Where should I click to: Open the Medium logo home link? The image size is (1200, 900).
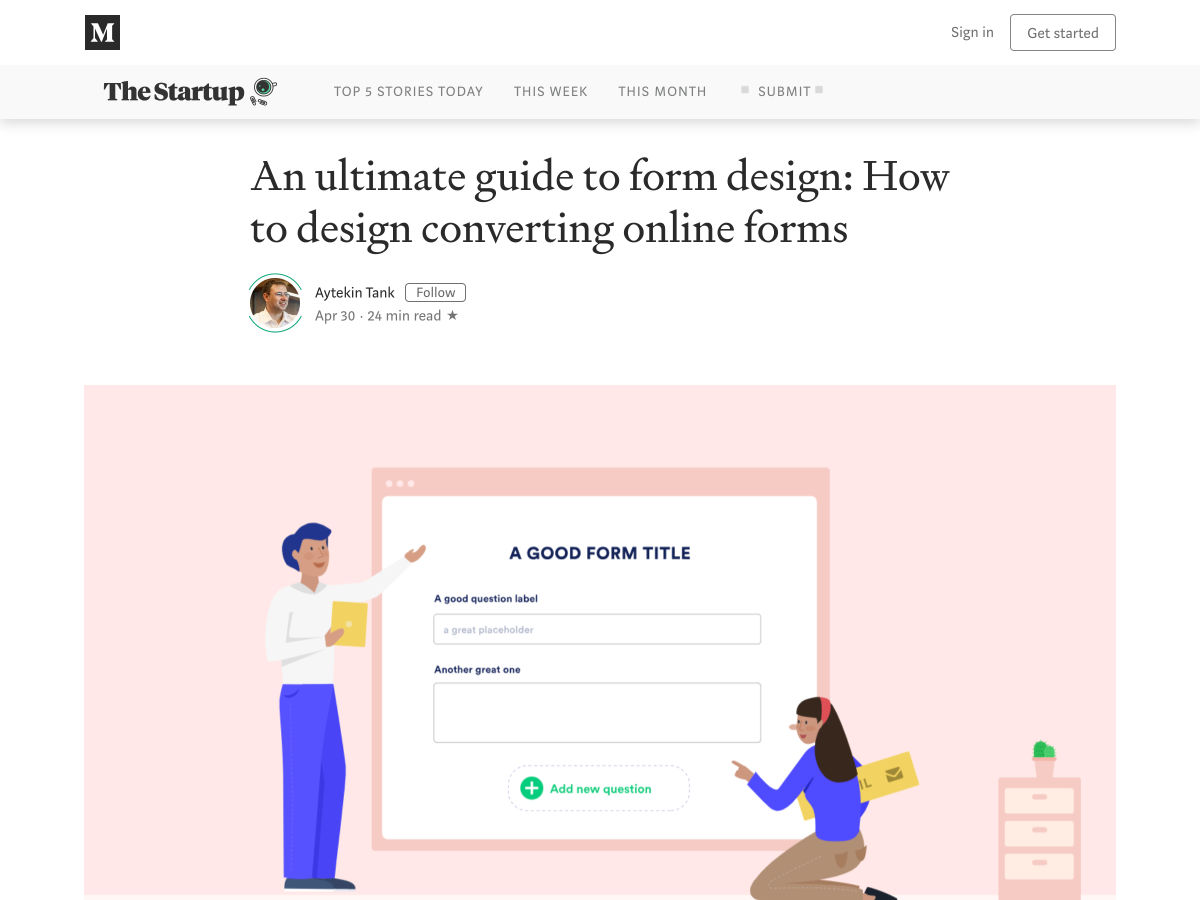point(102,33)
